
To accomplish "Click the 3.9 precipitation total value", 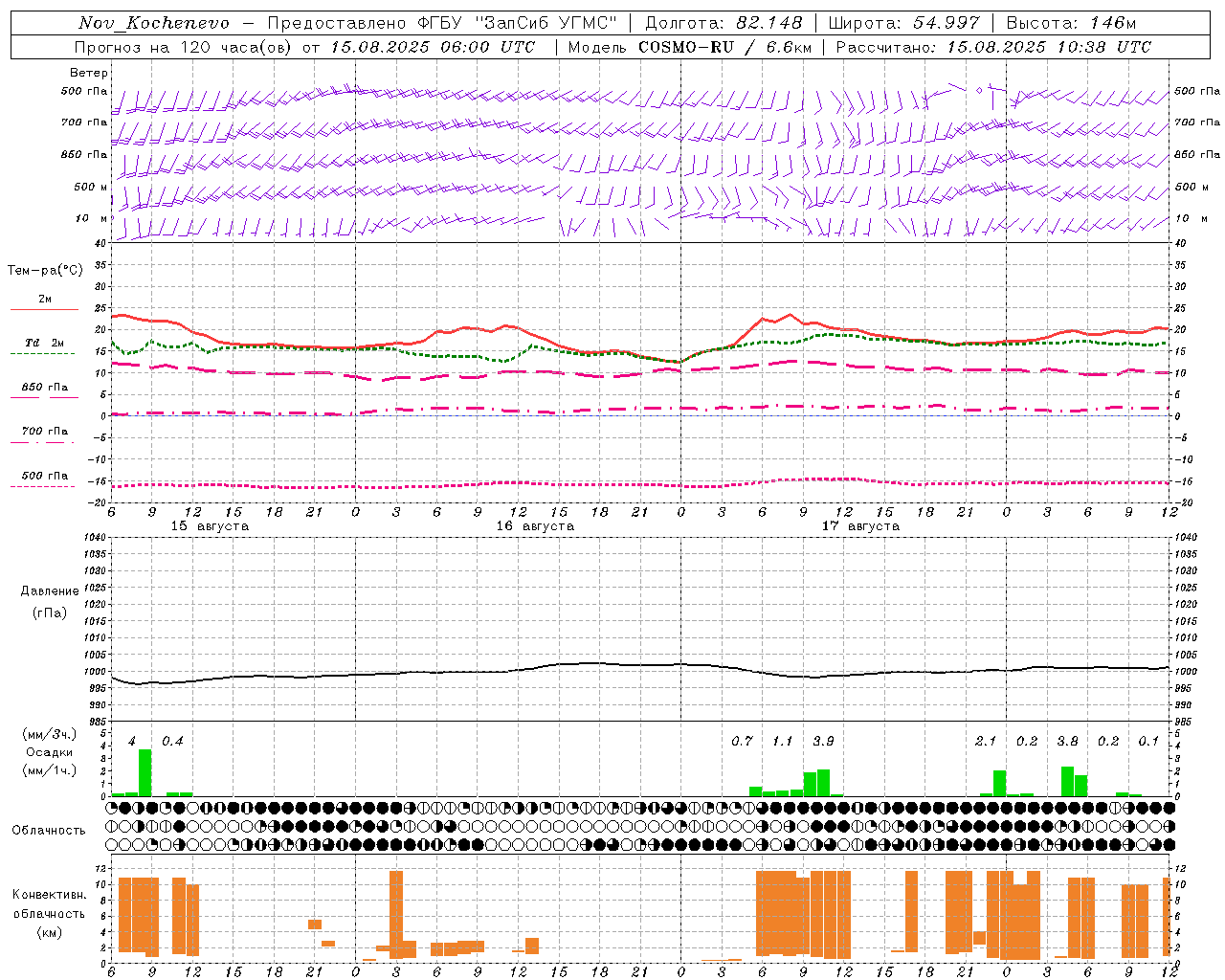I will (823, 741).
